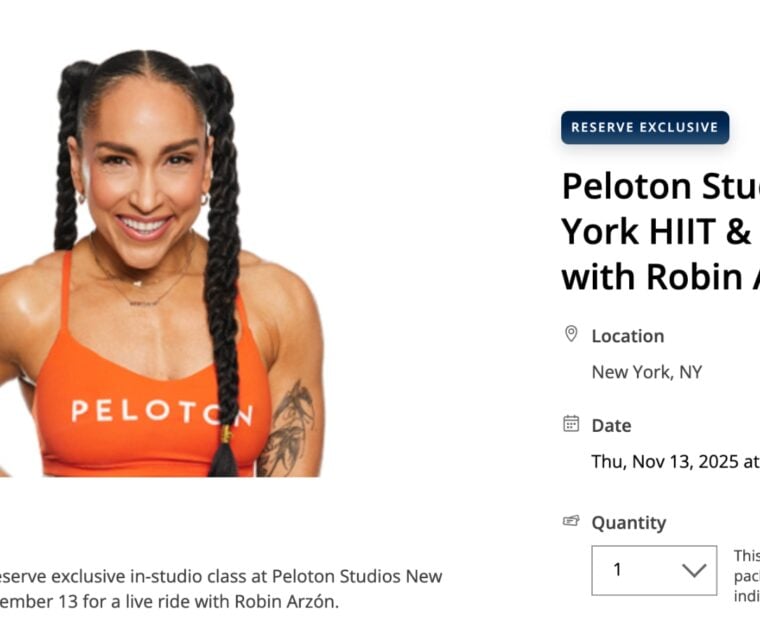The height and width of the screenshot is (630, 760).
Task: Click the RESERVE EXCLUSIVE badge
Action: coord(645,127)
